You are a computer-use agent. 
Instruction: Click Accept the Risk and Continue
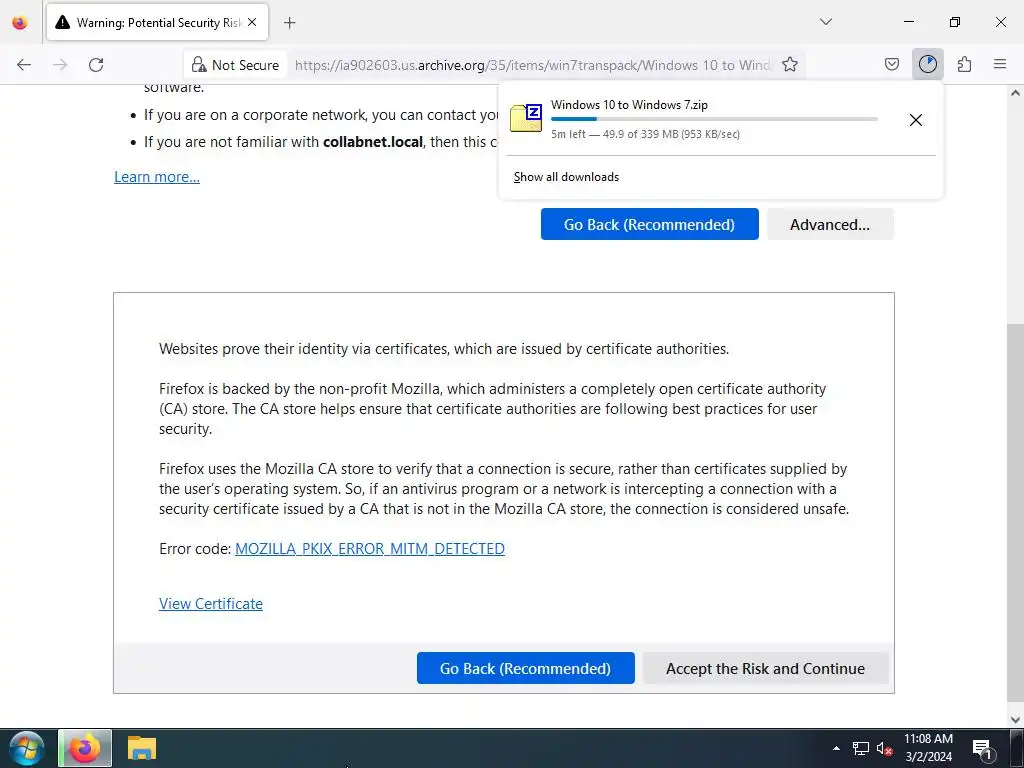(765, 668)
